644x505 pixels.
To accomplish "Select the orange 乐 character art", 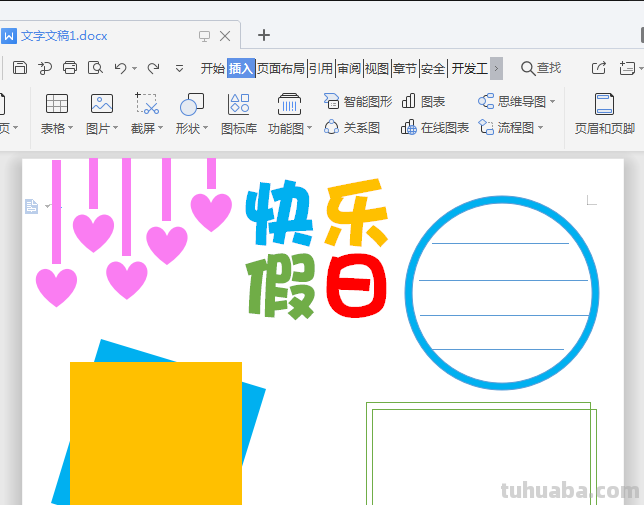I will click(x=356, y=213).
